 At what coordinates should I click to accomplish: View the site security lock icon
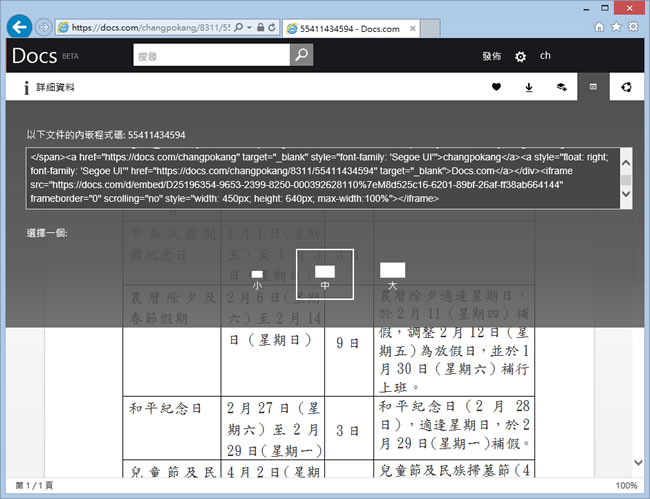point(260,27)
